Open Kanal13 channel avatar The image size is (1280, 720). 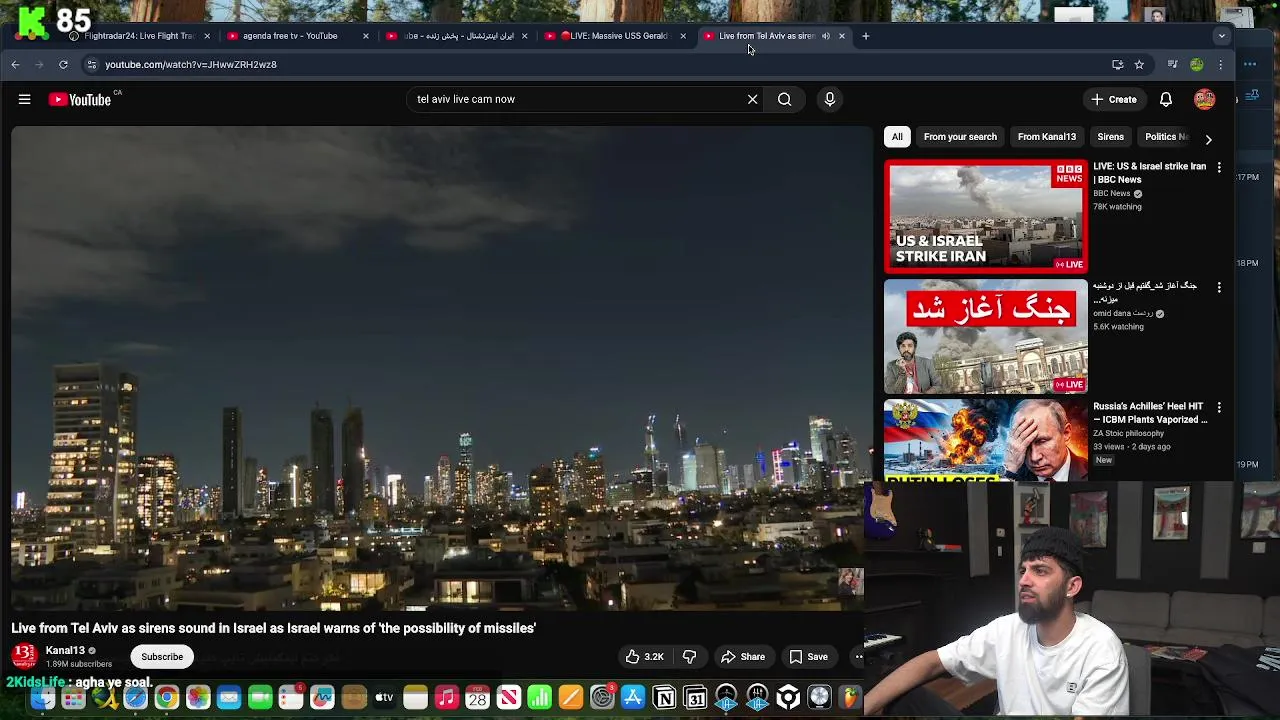tap(24, 656)
